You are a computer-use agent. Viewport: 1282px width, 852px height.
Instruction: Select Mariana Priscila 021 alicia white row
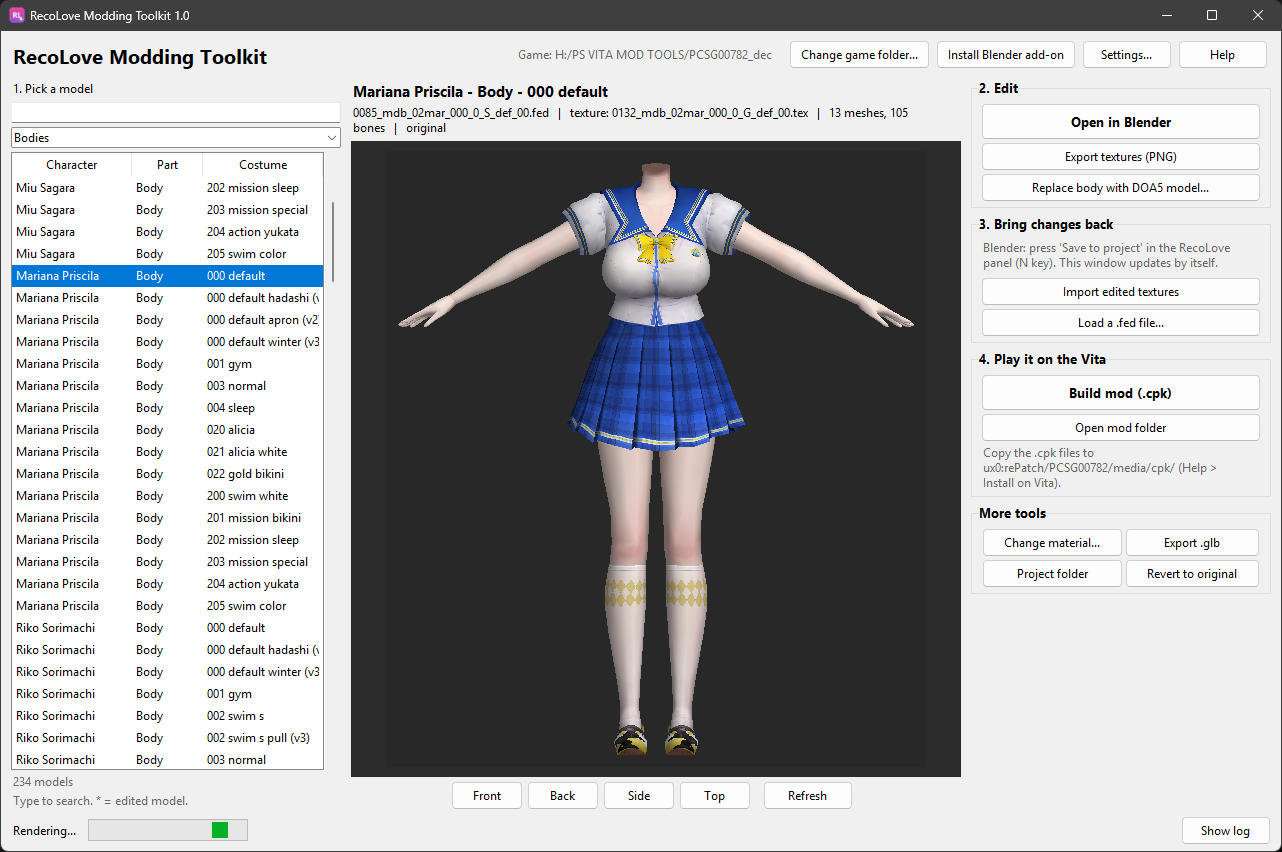(x=167, y=452)
